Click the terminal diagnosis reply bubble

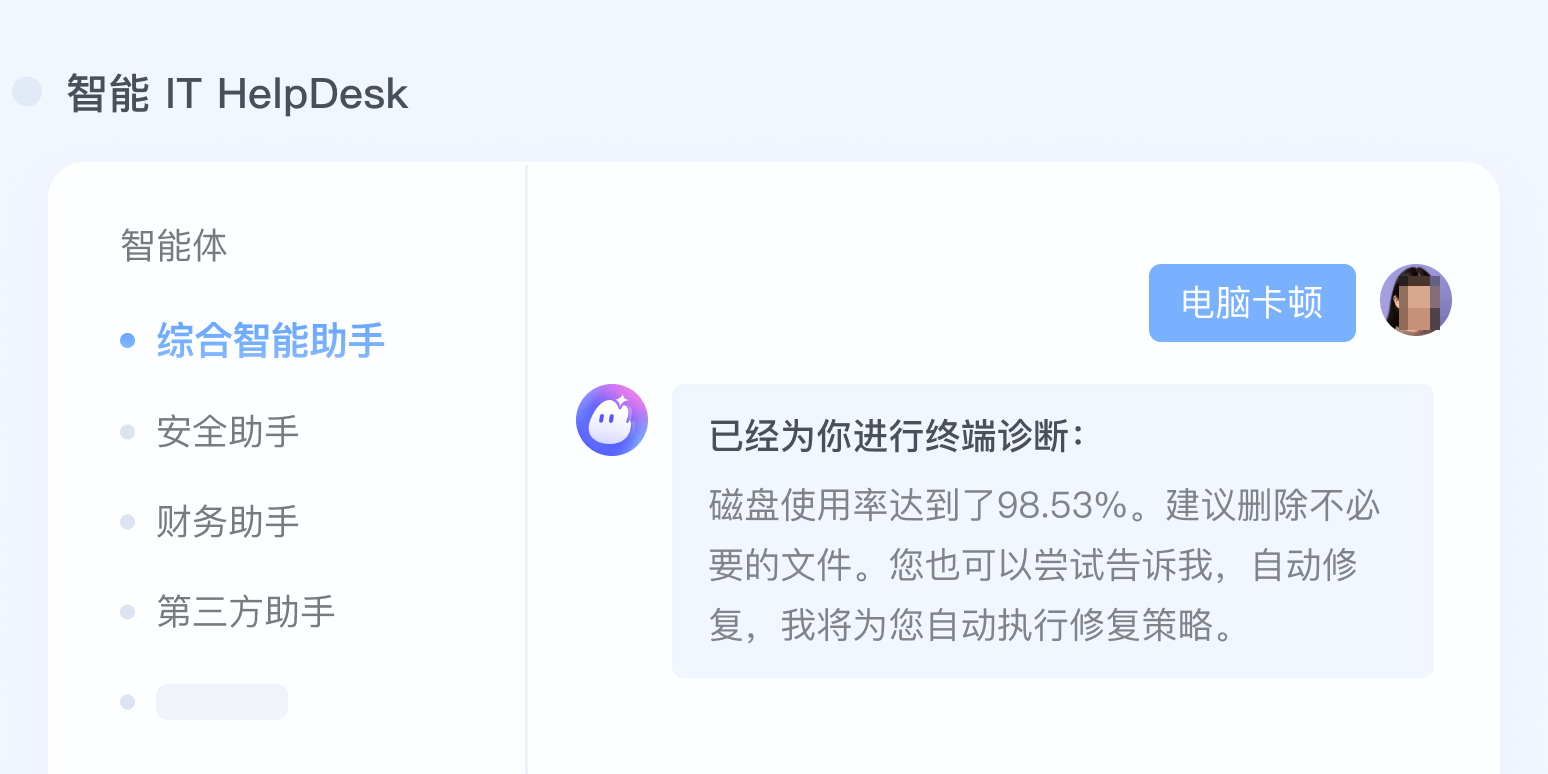pos(1052,530)
